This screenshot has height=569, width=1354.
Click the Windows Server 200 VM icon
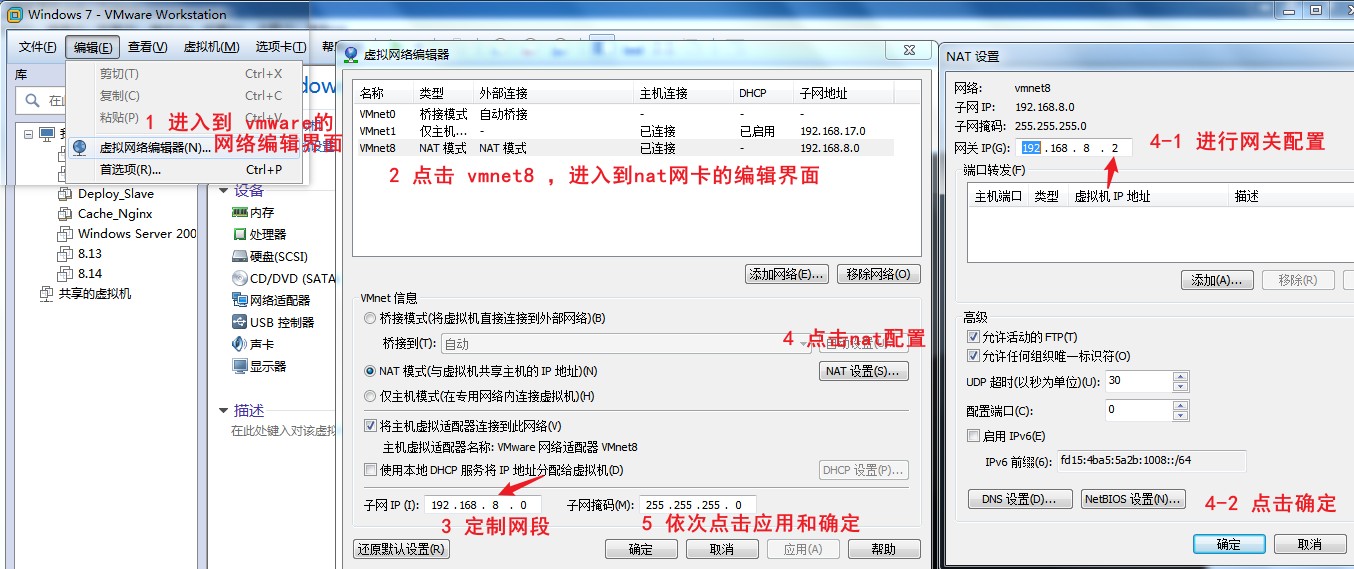pyautogui.click(x=65, y=234)
